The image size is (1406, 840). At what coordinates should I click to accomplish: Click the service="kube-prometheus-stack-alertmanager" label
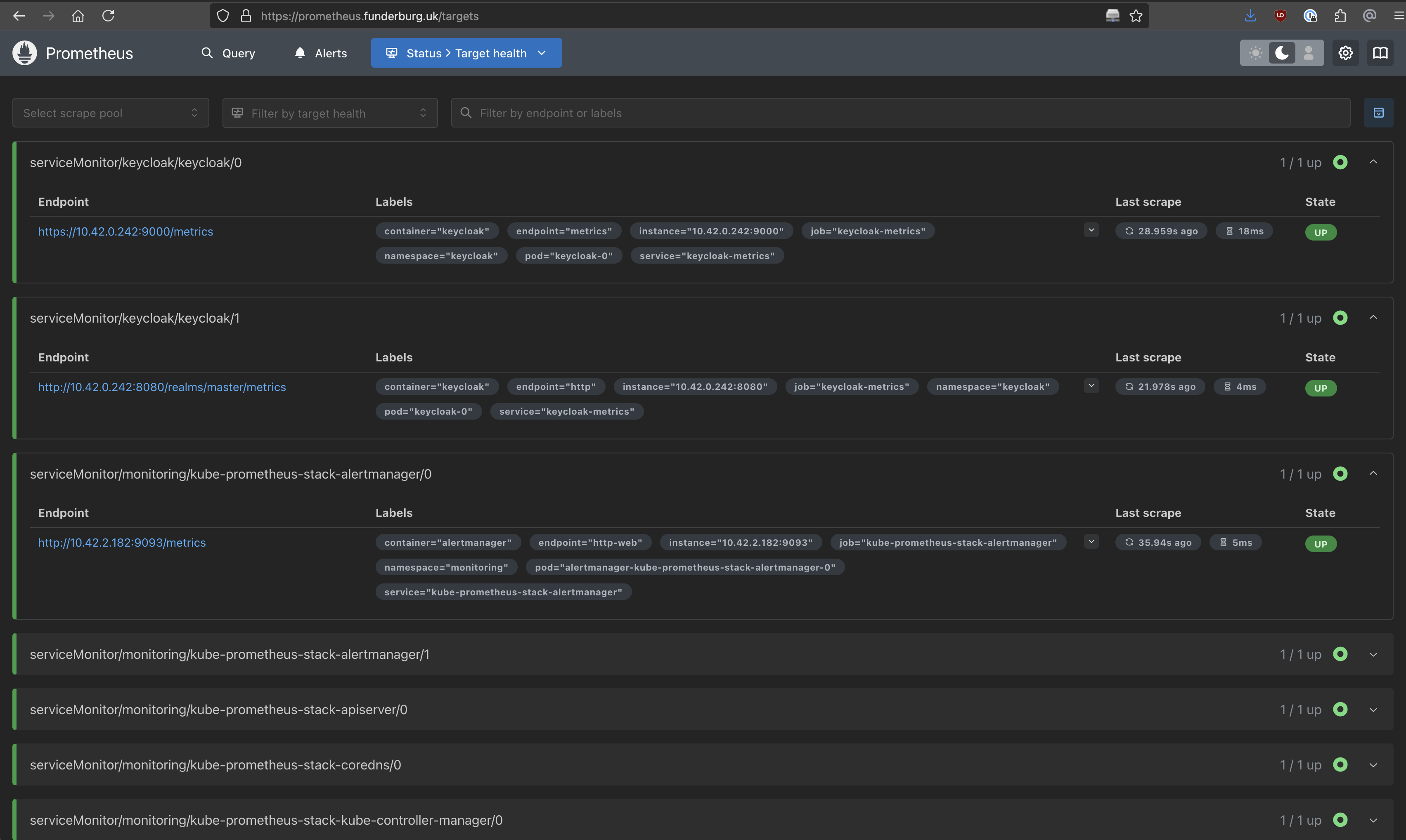click(x=503, y=592)
